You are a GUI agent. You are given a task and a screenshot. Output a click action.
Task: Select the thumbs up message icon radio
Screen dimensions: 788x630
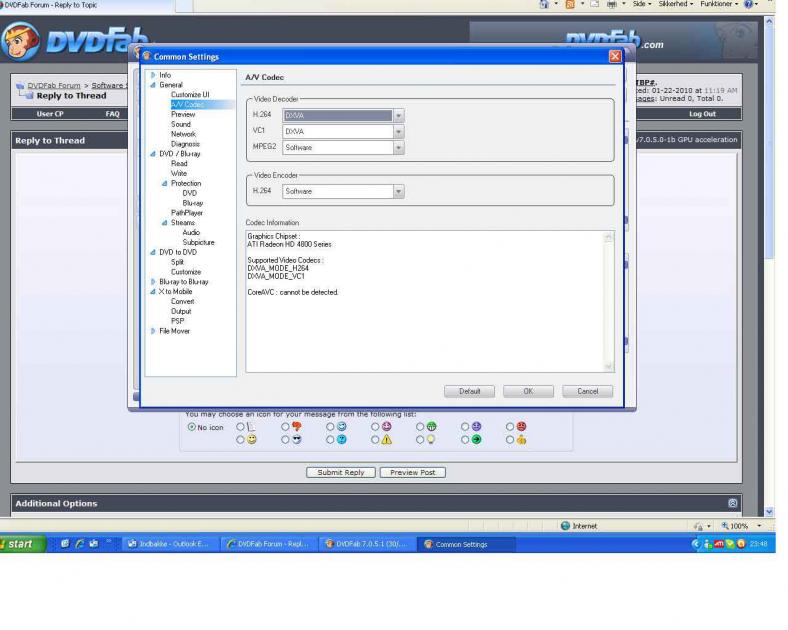point(510,440)
